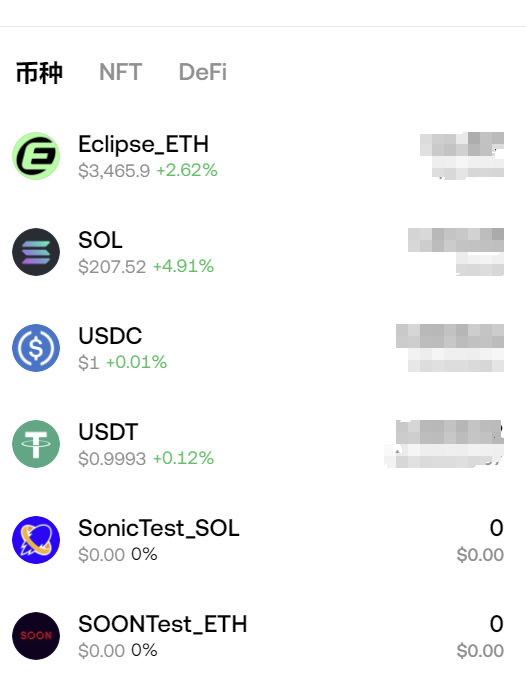Image resolution: width=526 pixels, height=688 pixels.
Task: Click the SOL coin logo
Action: click(x=36, y=252)
